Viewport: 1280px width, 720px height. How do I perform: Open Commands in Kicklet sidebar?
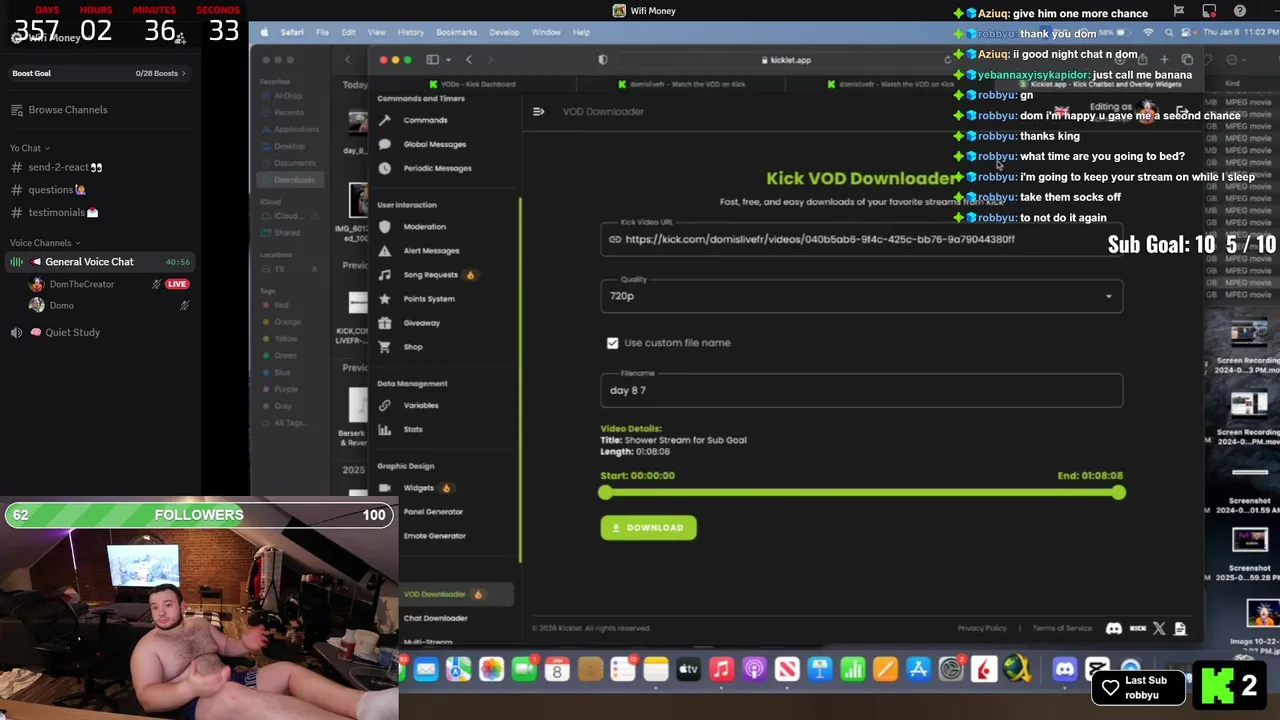click(x=425, y=120)
